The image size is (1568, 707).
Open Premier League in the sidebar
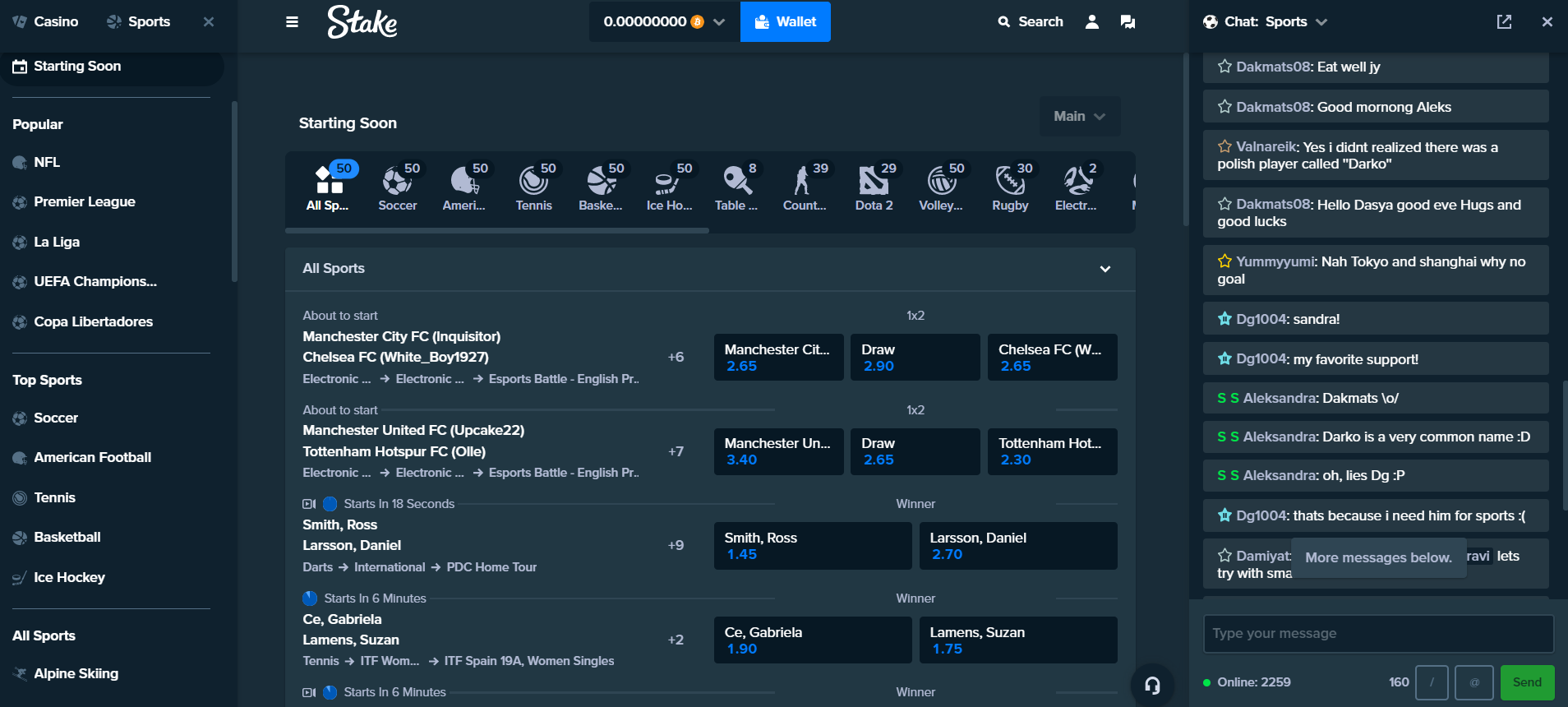tap(74, 201)
